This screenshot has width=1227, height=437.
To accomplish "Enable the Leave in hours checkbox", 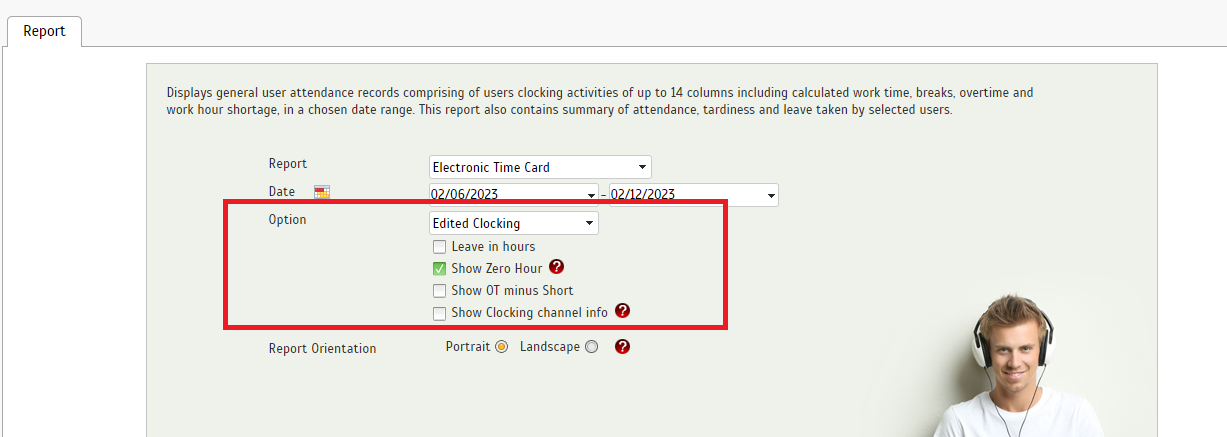I will [x=439, y=247].
